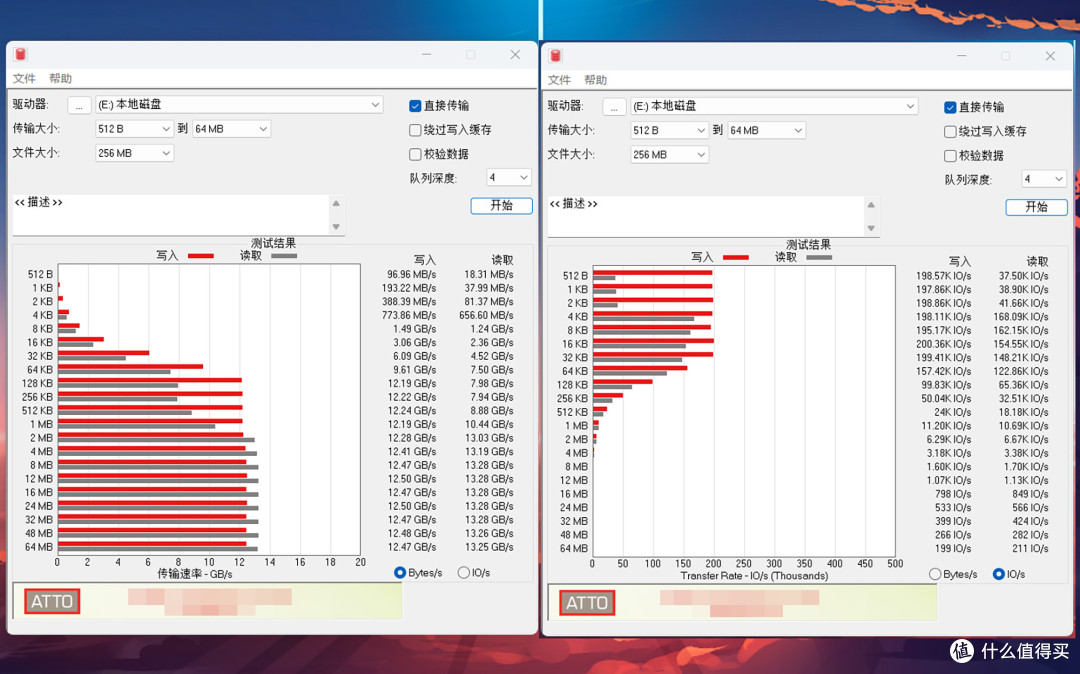Uncheck 直接传输 checkbox in left window

415,106
